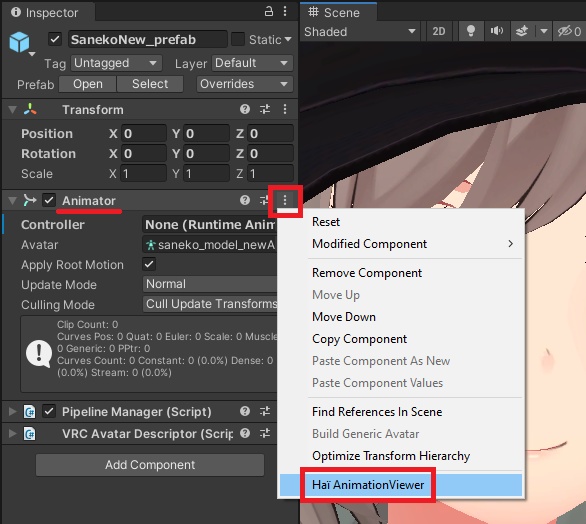Open Update Mode dropdown
The image size is (586, 524).
click(210, 284)
